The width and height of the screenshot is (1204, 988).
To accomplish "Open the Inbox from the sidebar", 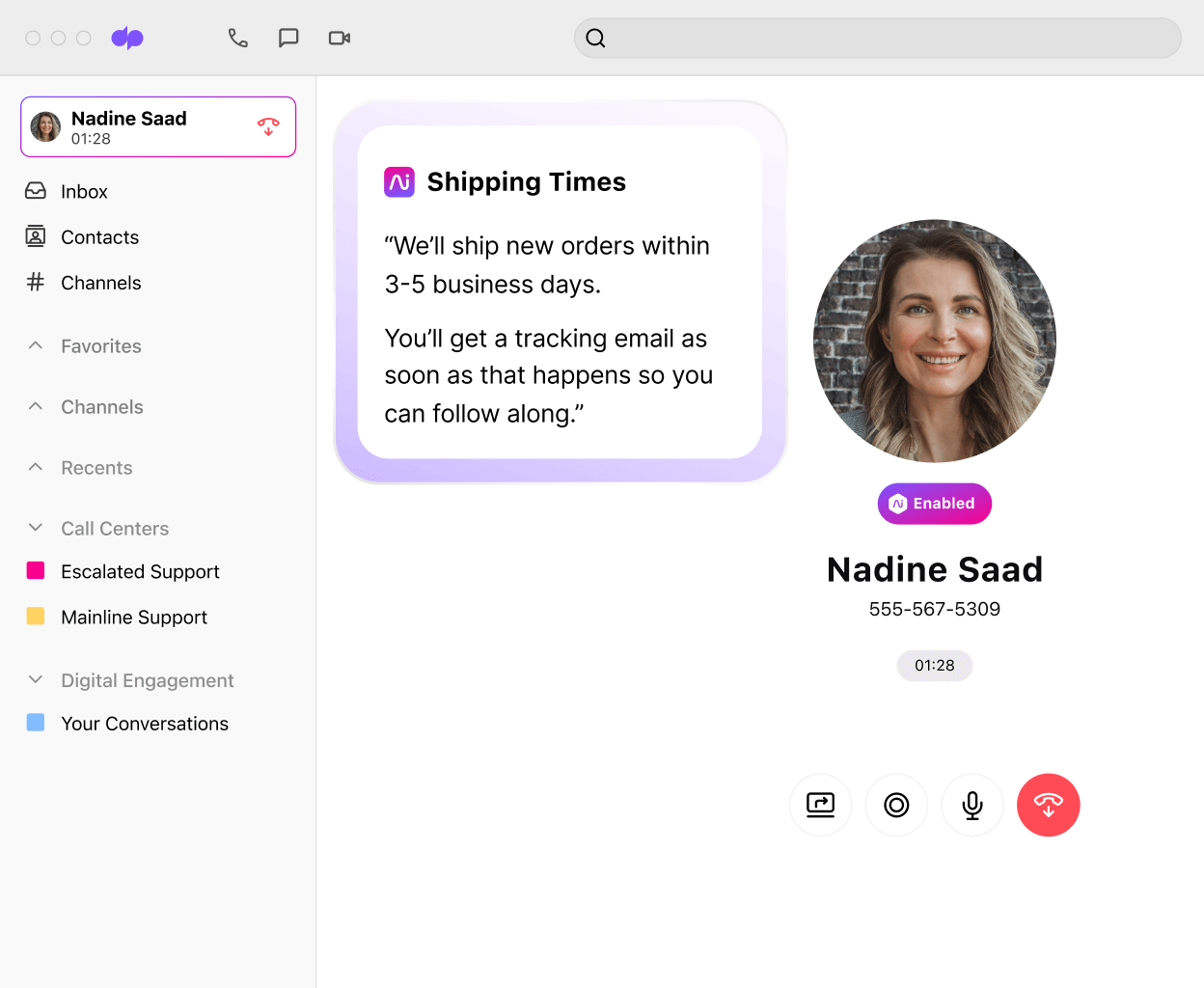I will click(84, 191).
